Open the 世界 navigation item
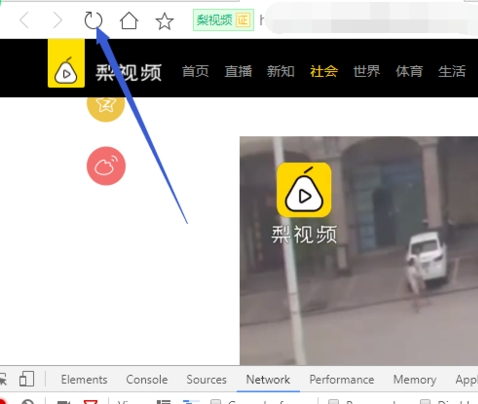478x404 pixels. (x=366, y=71)
